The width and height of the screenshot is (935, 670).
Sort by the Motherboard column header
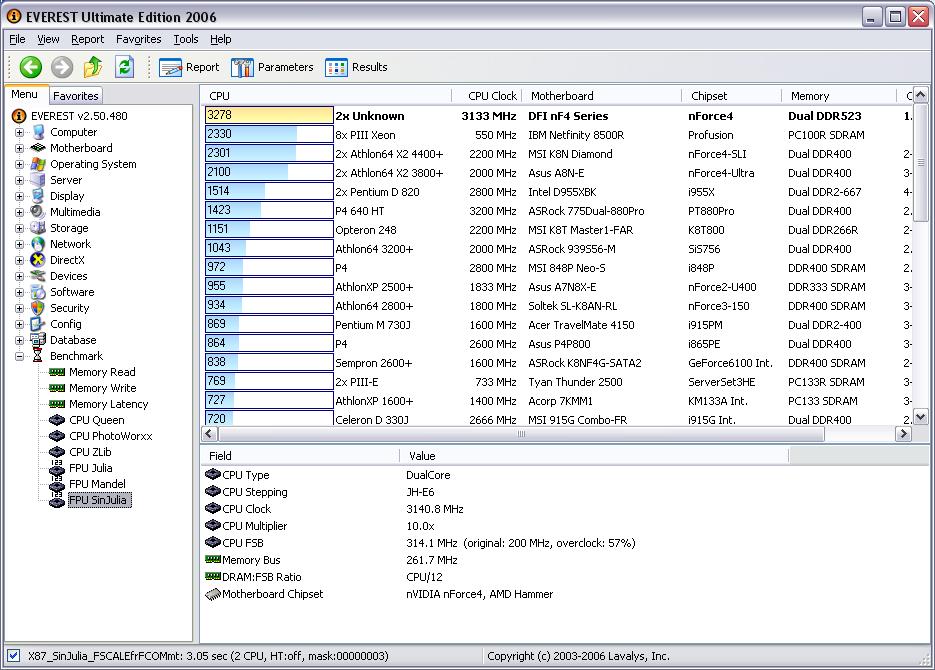tap(602, 96)
